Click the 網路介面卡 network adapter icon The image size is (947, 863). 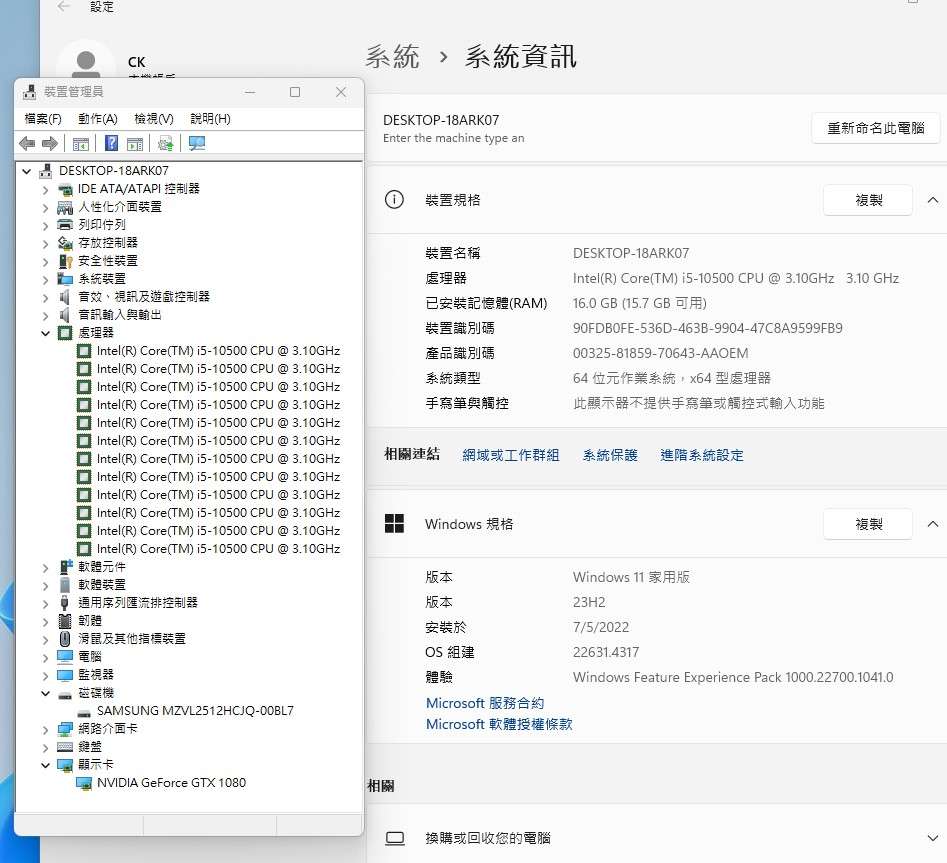coord(65,729)
